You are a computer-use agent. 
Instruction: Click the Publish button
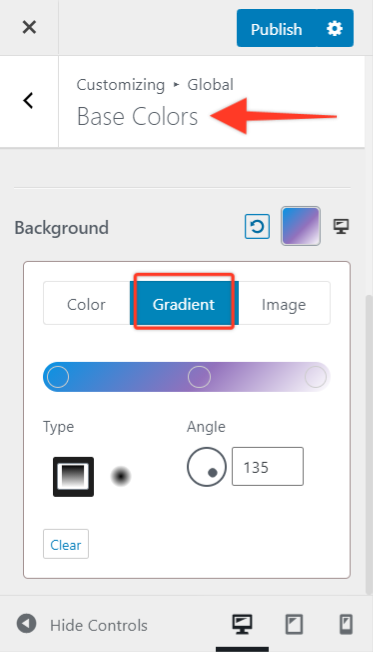point(277,29)
